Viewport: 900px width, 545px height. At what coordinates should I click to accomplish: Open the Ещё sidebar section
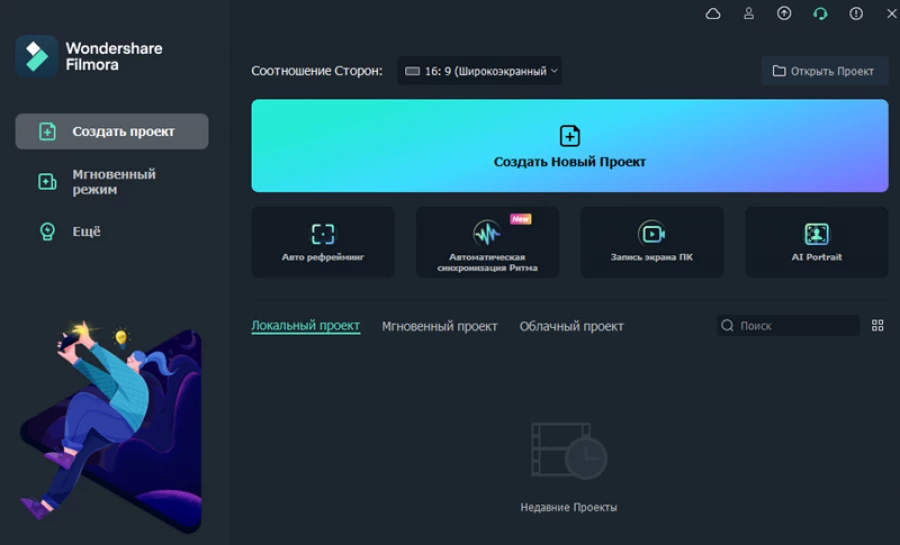pos(86,231)
